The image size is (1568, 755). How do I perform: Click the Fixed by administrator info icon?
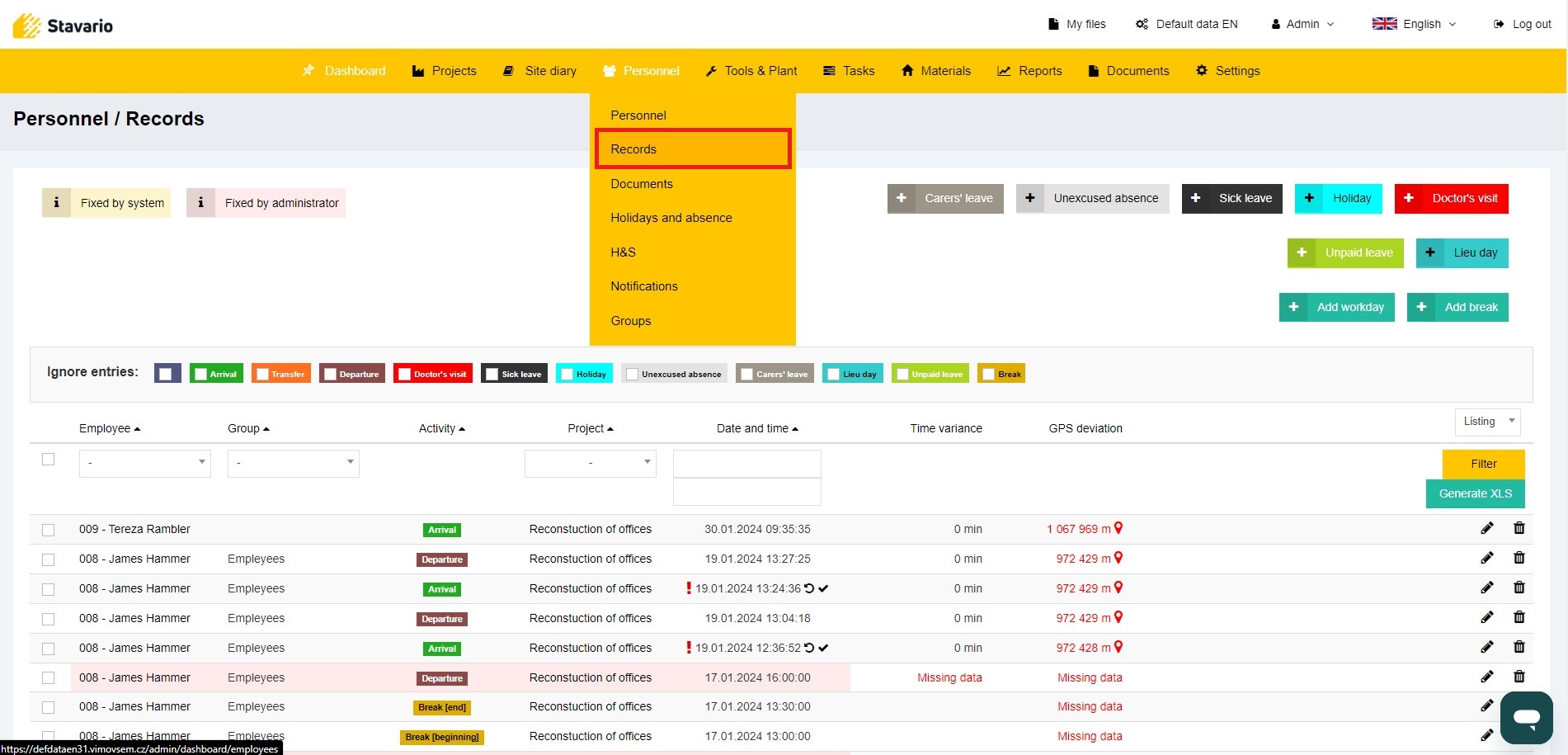point(200,203)
